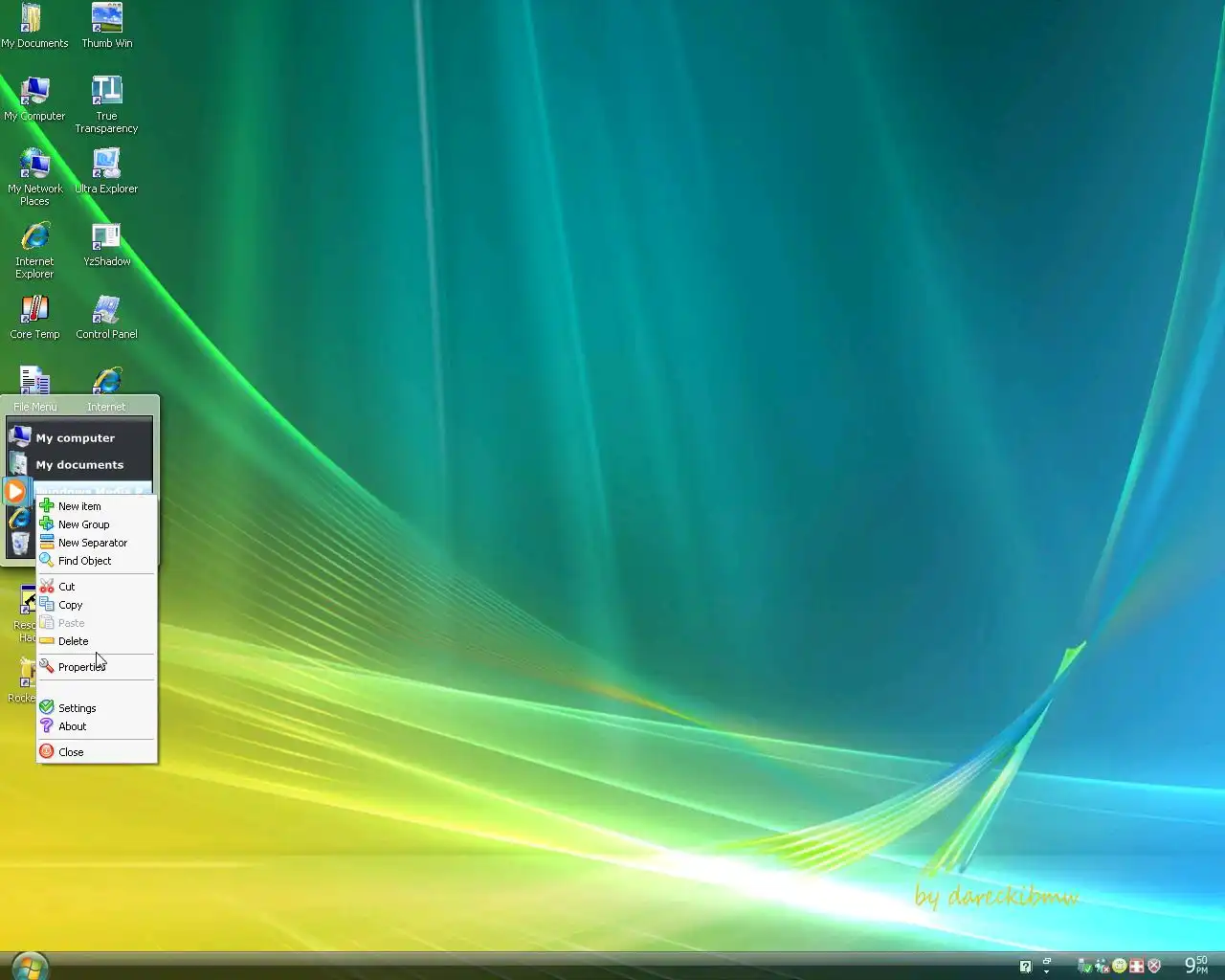Click the taskbar clock showing 9:50 PM
1225x980 pixels.
(1196, 965)
